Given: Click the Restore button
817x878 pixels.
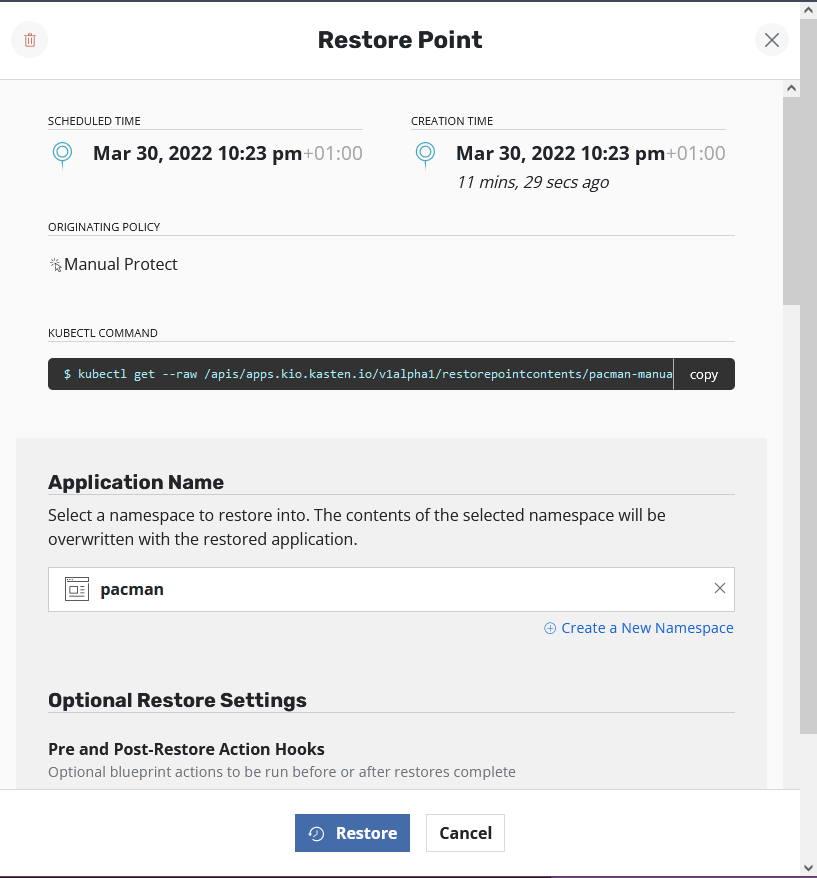Looking at the screenshot, I should coord(352,833).
